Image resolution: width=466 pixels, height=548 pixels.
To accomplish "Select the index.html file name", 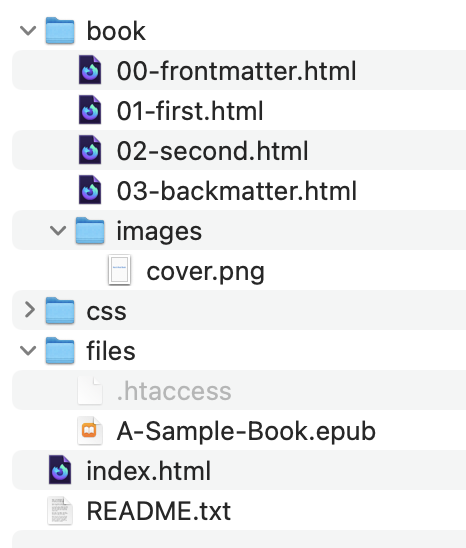I will click(x=149, y=471).
